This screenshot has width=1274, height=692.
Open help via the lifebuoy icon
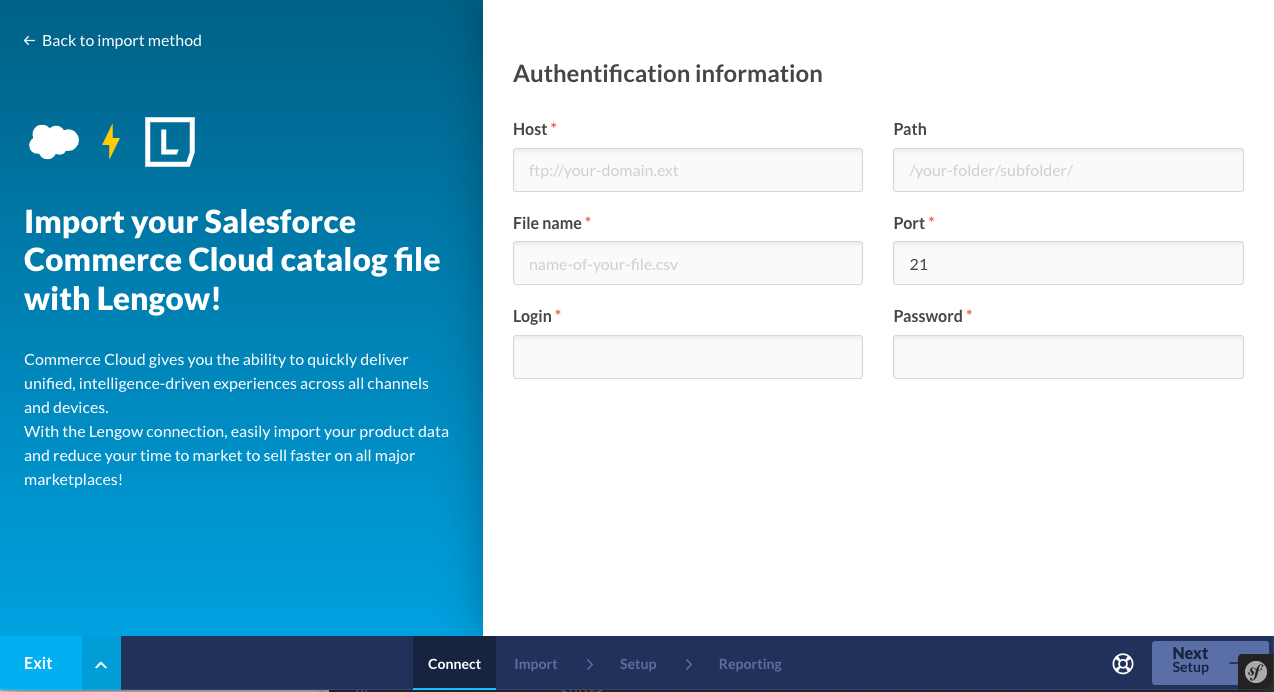(1123, 664)
